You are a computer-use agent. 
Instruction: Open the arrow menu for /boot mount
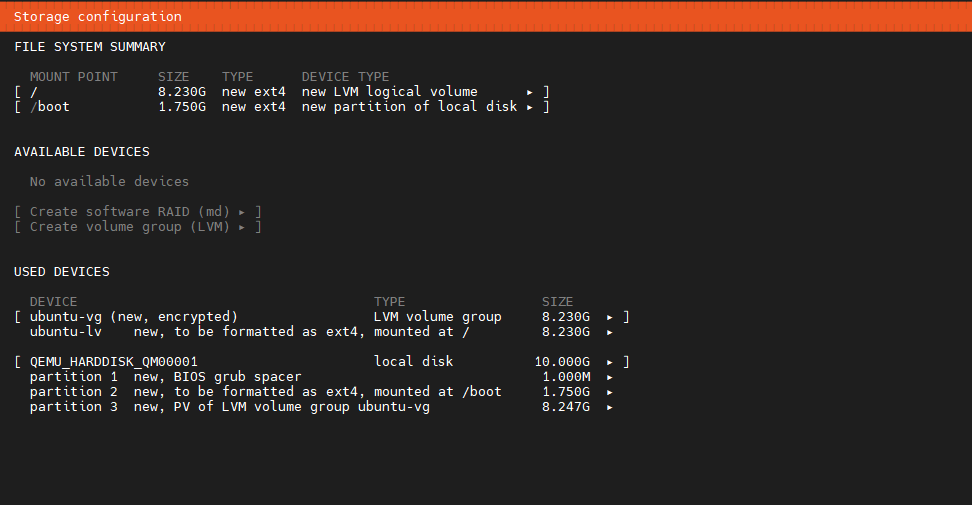[530, 107]
